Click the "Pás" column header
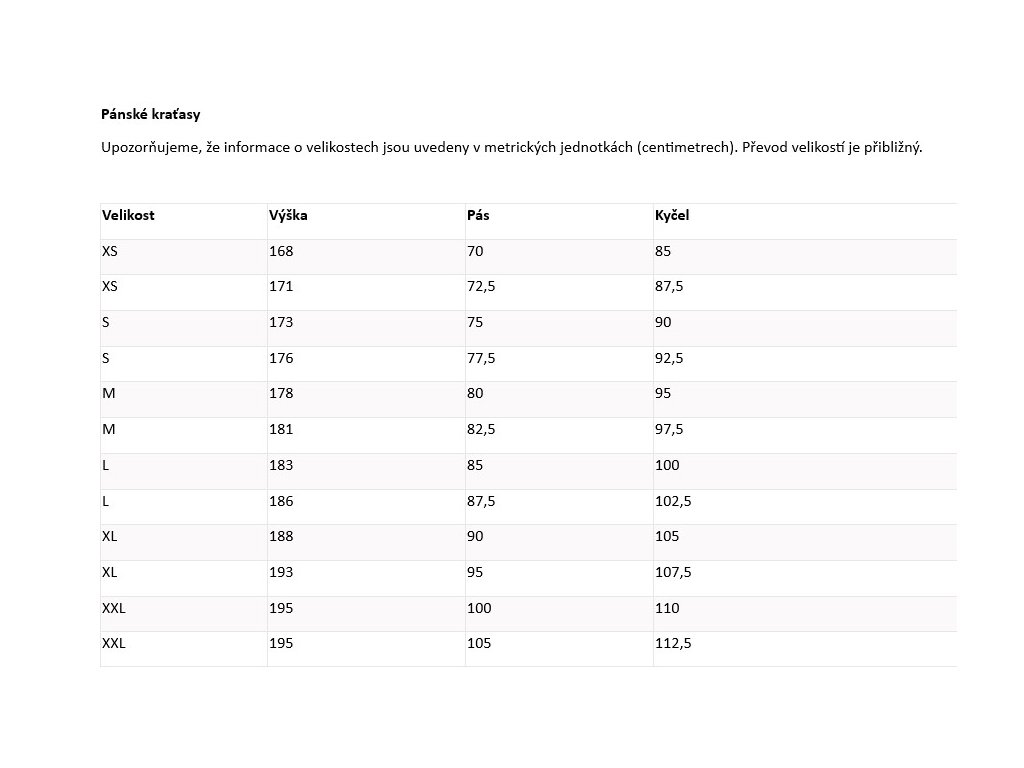Screen dimensions: 1024x768 coord(478,215)
